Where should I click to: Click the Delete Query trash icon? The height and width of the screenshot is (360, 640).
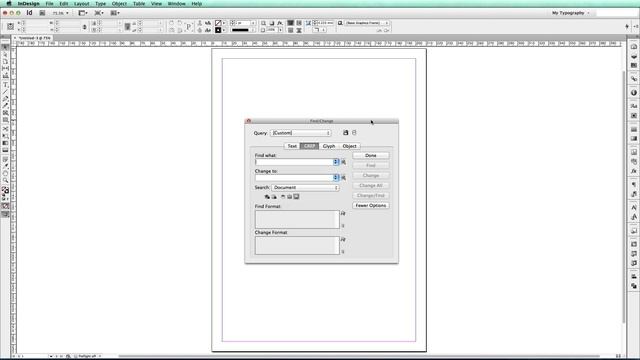point(354,133)
